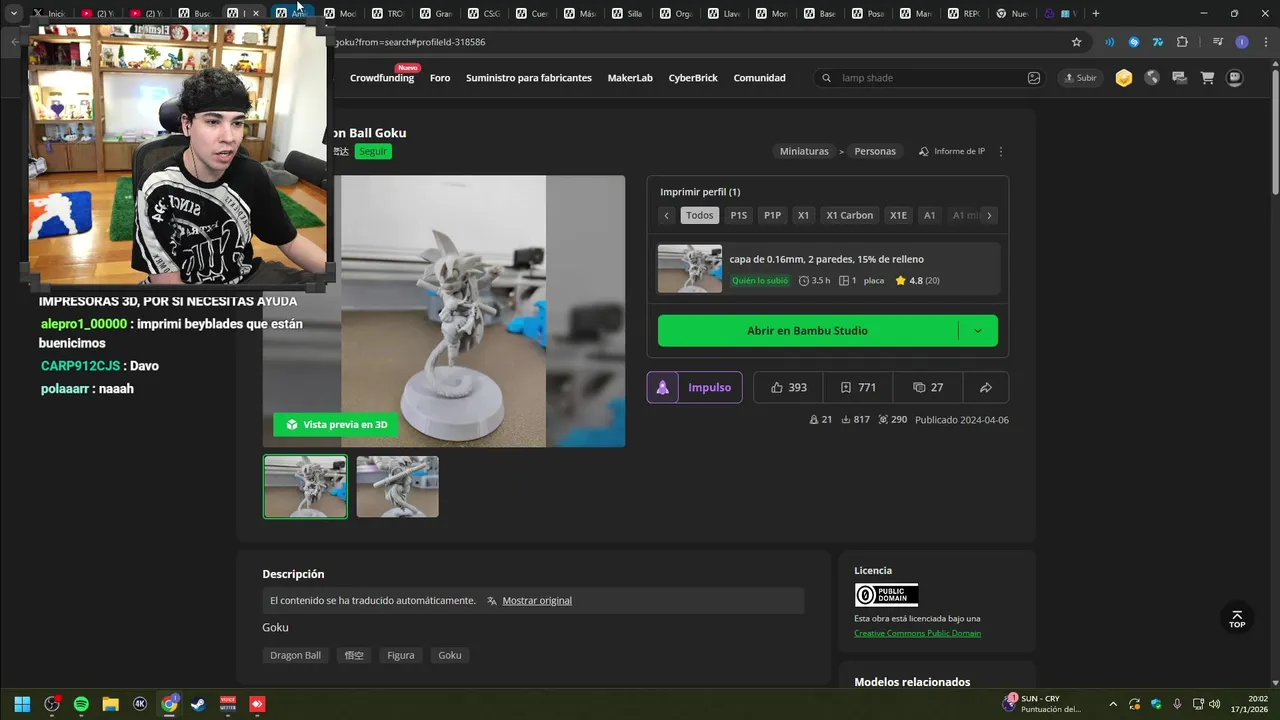1280x720 pixels.
Task: Select the A1 printer filter
Action: coord(929,215)
